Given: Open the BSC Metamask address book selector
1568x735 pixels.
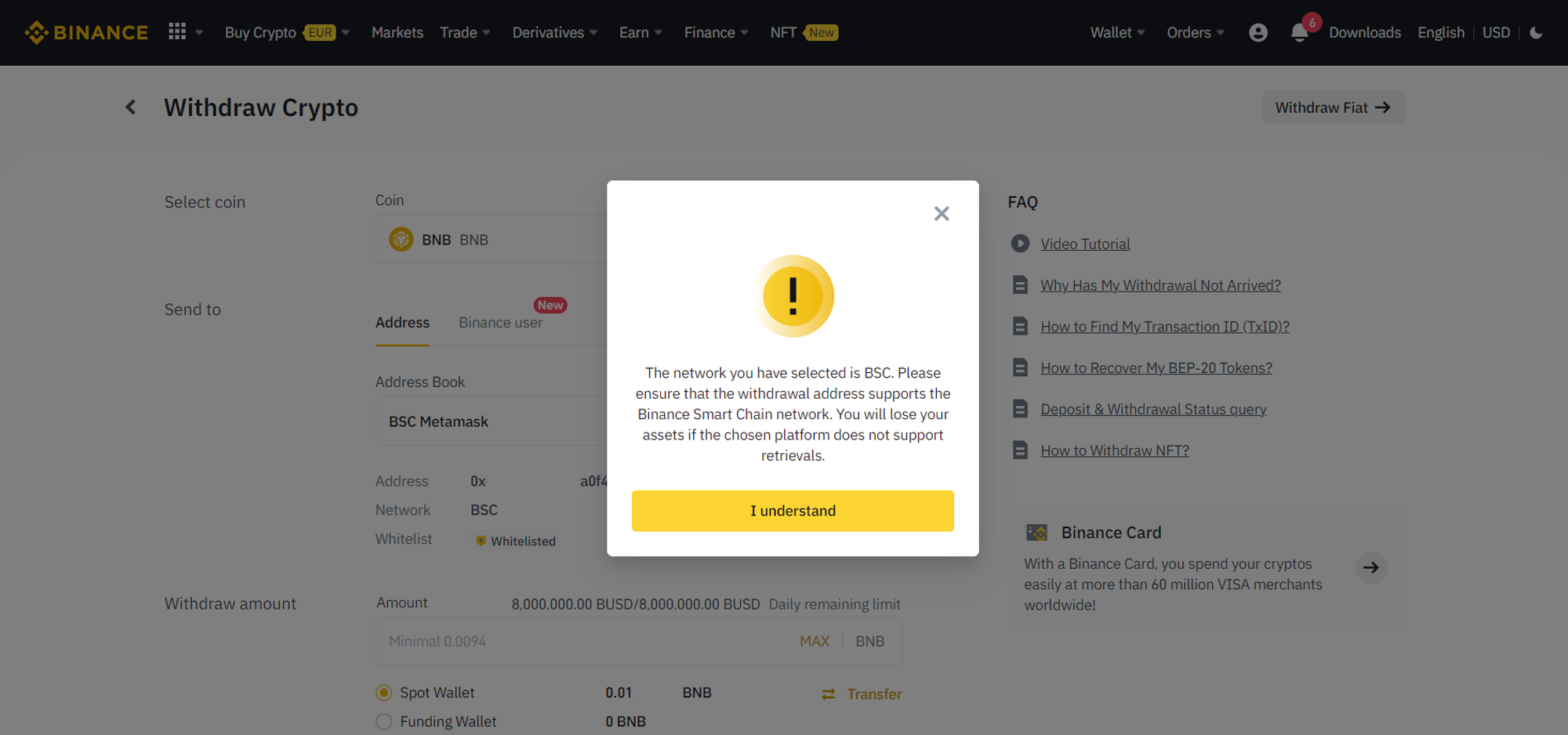Looking at the screenshot, I should [439, 421].
